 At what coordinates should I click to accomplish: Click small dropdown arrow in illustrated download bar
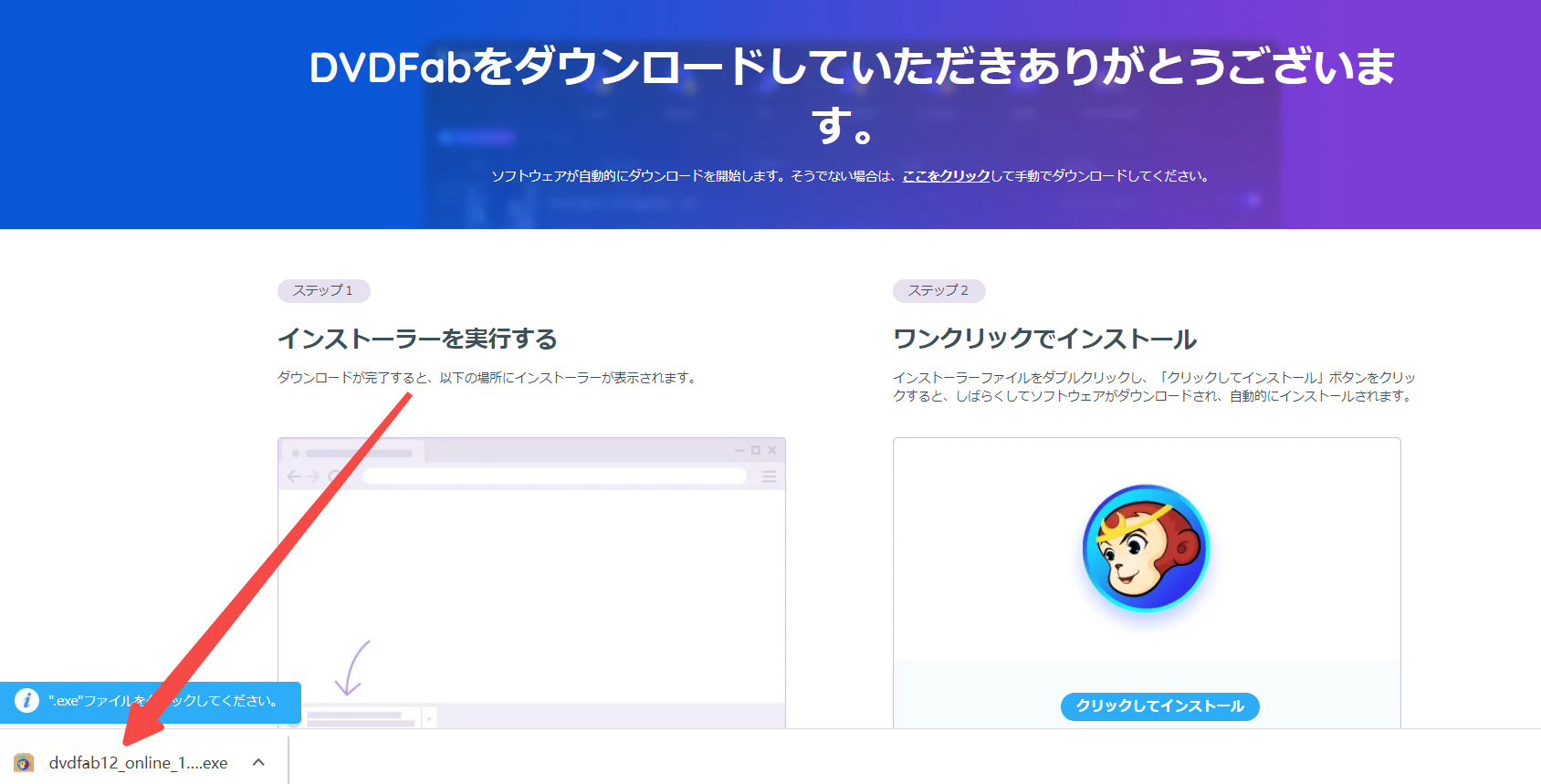(x=429, y=719)
